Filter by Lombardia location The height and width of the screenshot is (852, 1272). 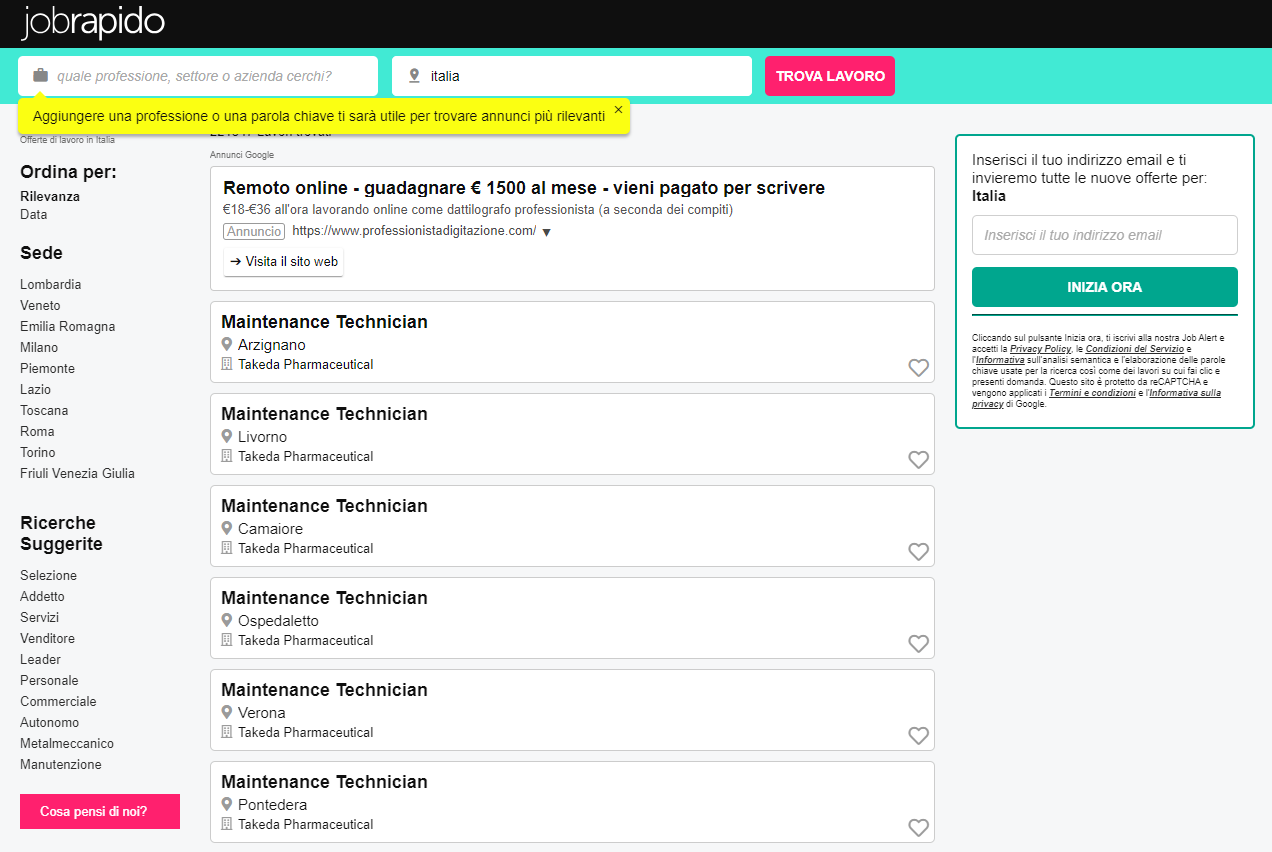click(51, 284)
